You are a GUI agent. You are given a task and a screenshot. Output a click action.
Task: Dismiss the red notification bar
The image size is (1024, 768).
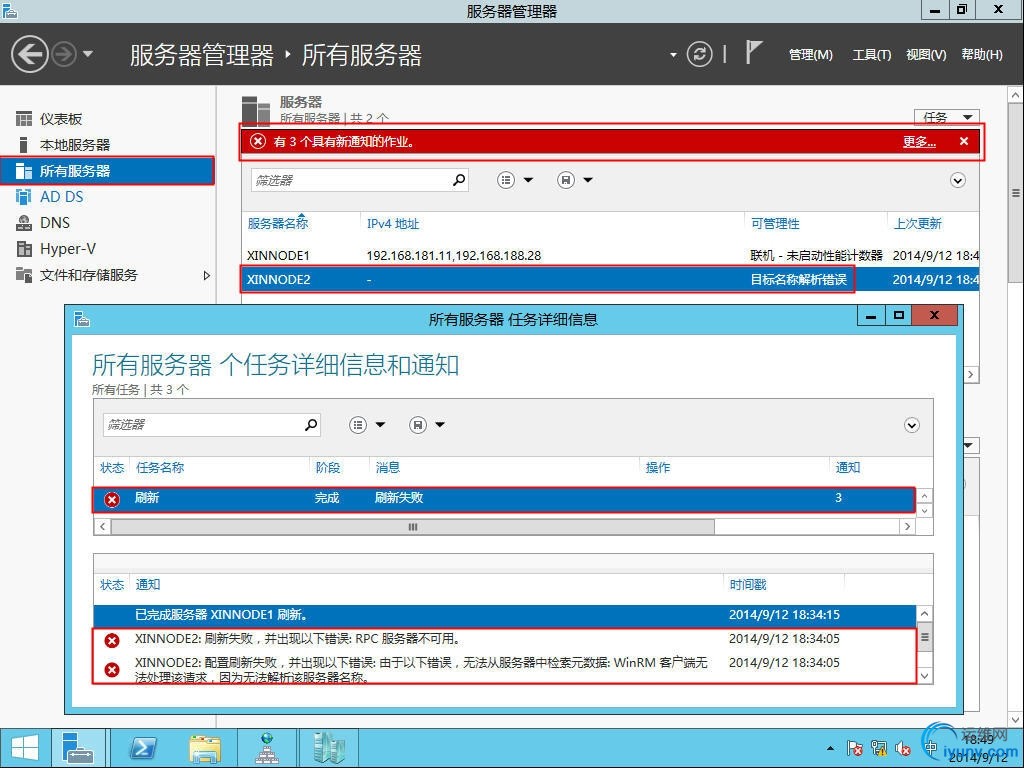pos(964,141)
